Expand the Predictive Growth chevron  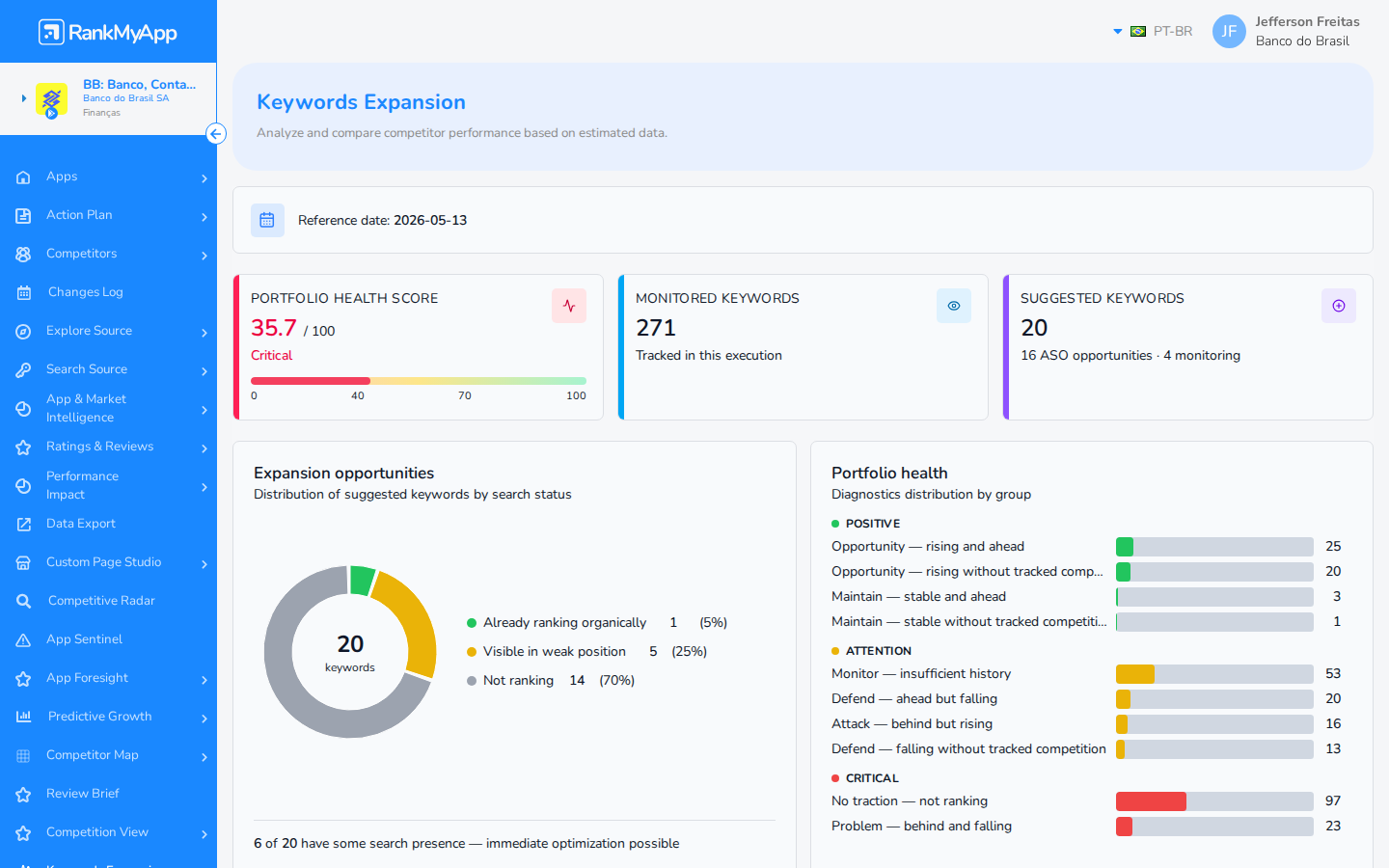click(204, 719)
